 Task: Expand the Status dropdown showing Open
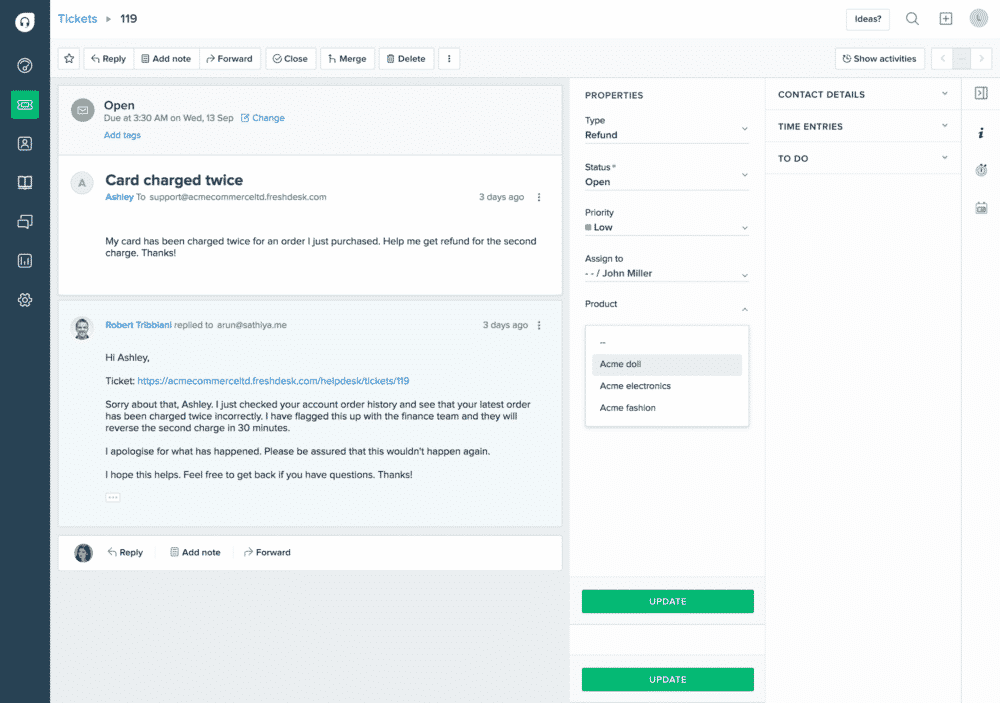tap(744, 175)
